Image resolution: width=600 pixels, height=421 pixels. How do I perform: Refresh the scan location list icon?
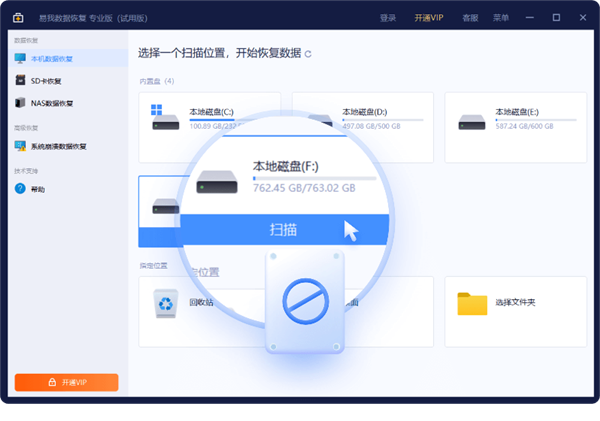[x=308, y=54]
